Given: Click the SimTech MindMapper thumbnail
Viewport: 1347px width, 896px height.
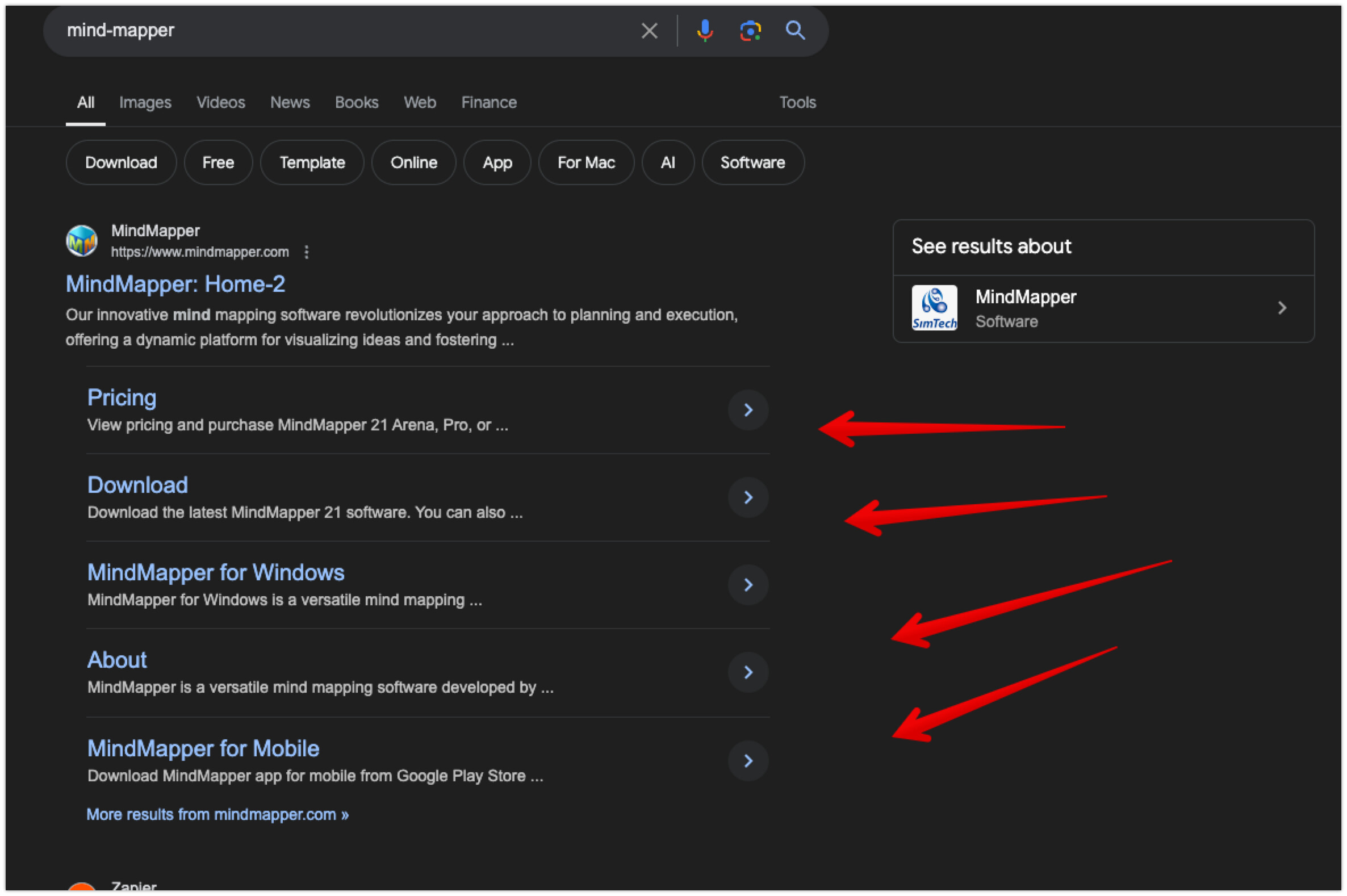Looking at the screenshot, I should [x=934, y=308].
